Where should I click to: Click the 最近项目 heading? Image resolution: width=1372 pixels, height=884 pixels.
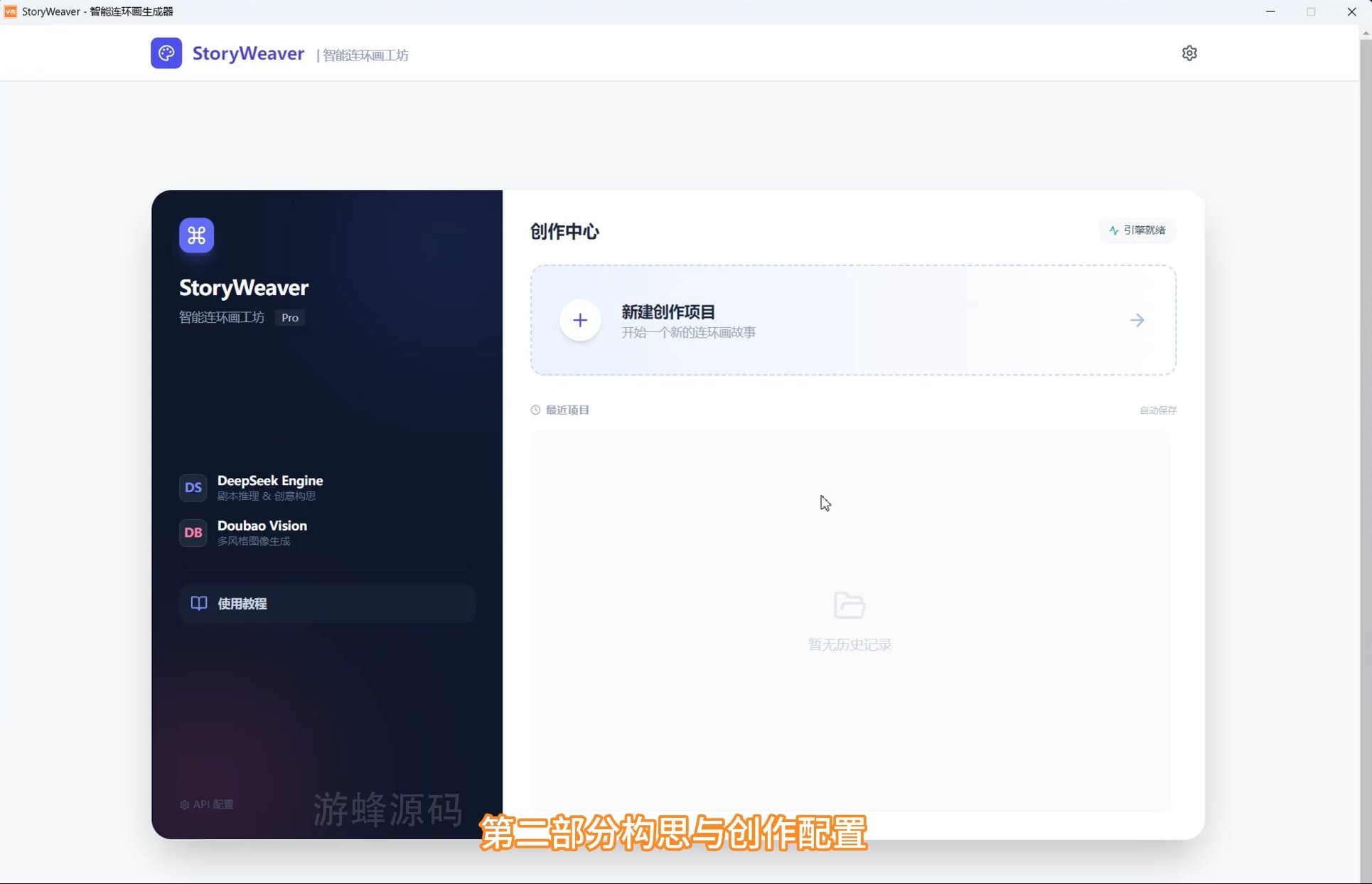[567, 410]
